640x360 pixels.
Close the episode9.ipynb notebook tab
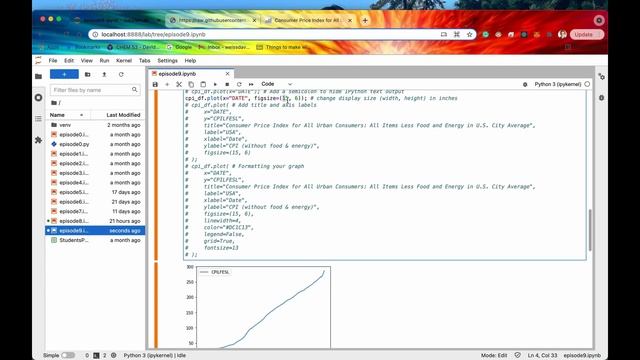pyautogui.click(x=227, y=74)
